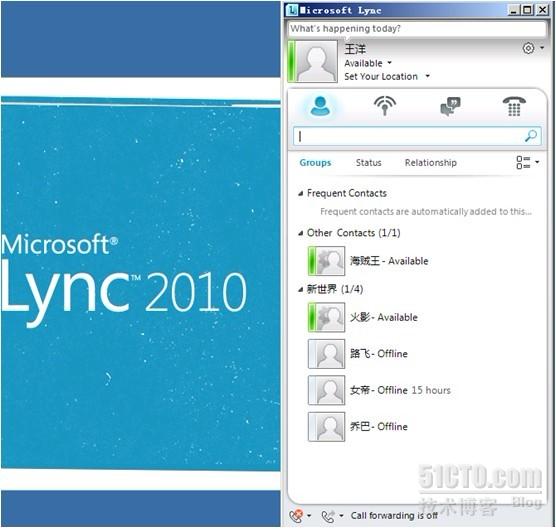Open the dropdown arrow next to layout icon
The image size is (556, 530).
537,162
